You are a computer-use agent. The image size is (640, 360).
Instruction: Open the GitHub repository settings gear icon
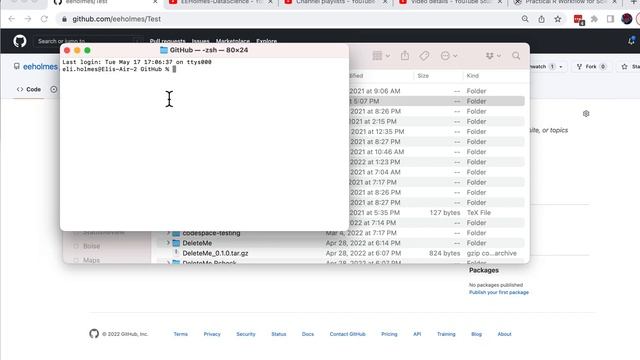[x=586, y=114]
